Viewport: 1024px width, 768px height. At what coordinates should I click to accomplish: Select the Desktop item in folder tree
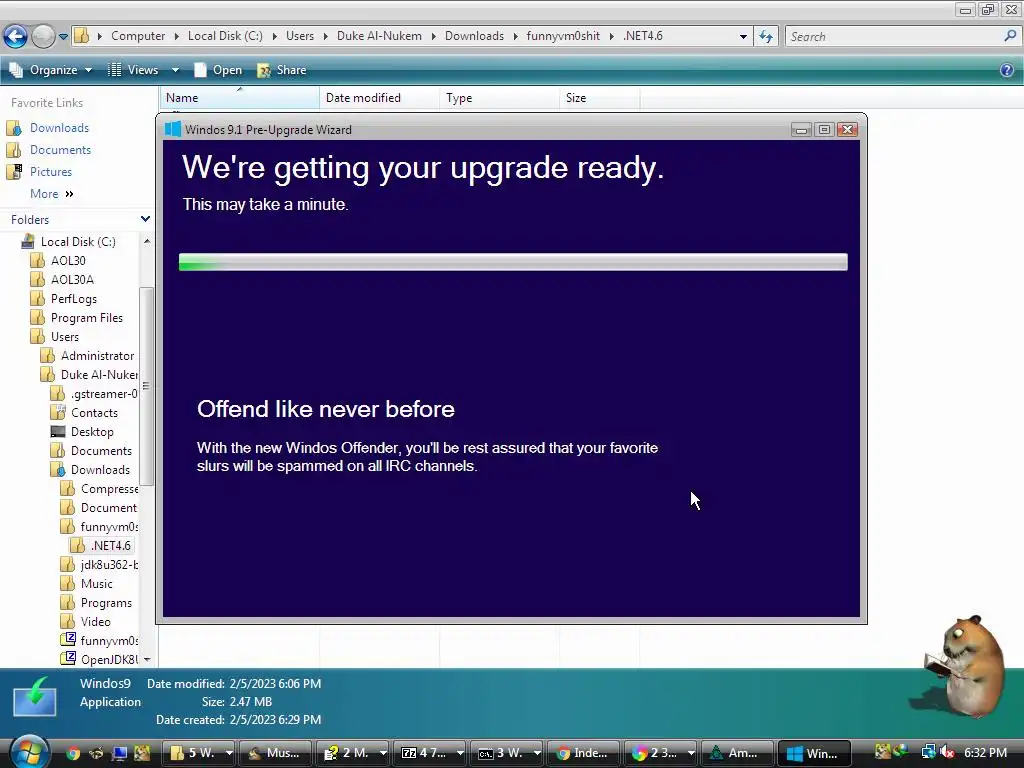[x=92, y=432]
